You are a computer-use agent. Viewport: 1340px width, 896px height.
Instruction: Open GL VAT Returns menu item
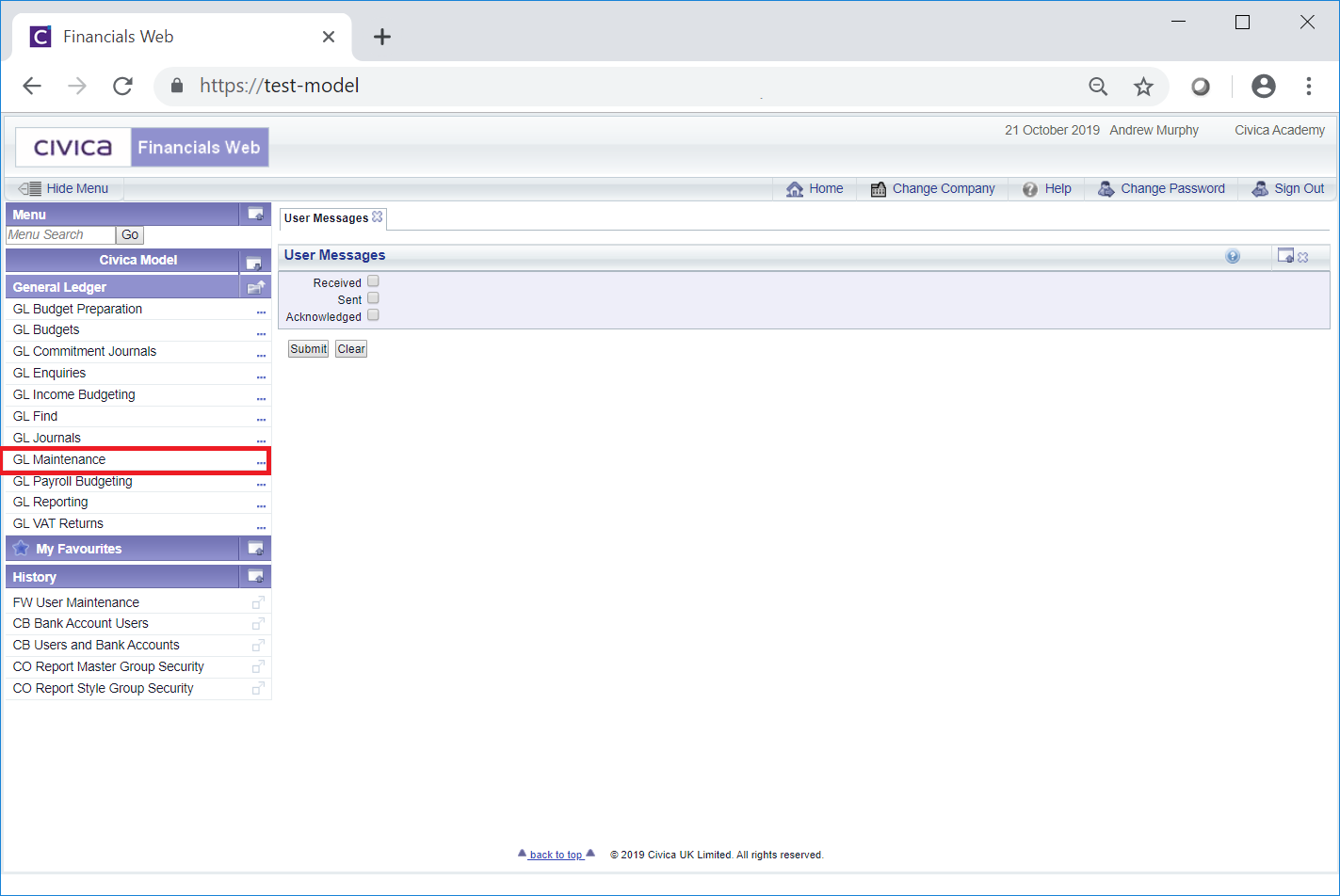58,523
